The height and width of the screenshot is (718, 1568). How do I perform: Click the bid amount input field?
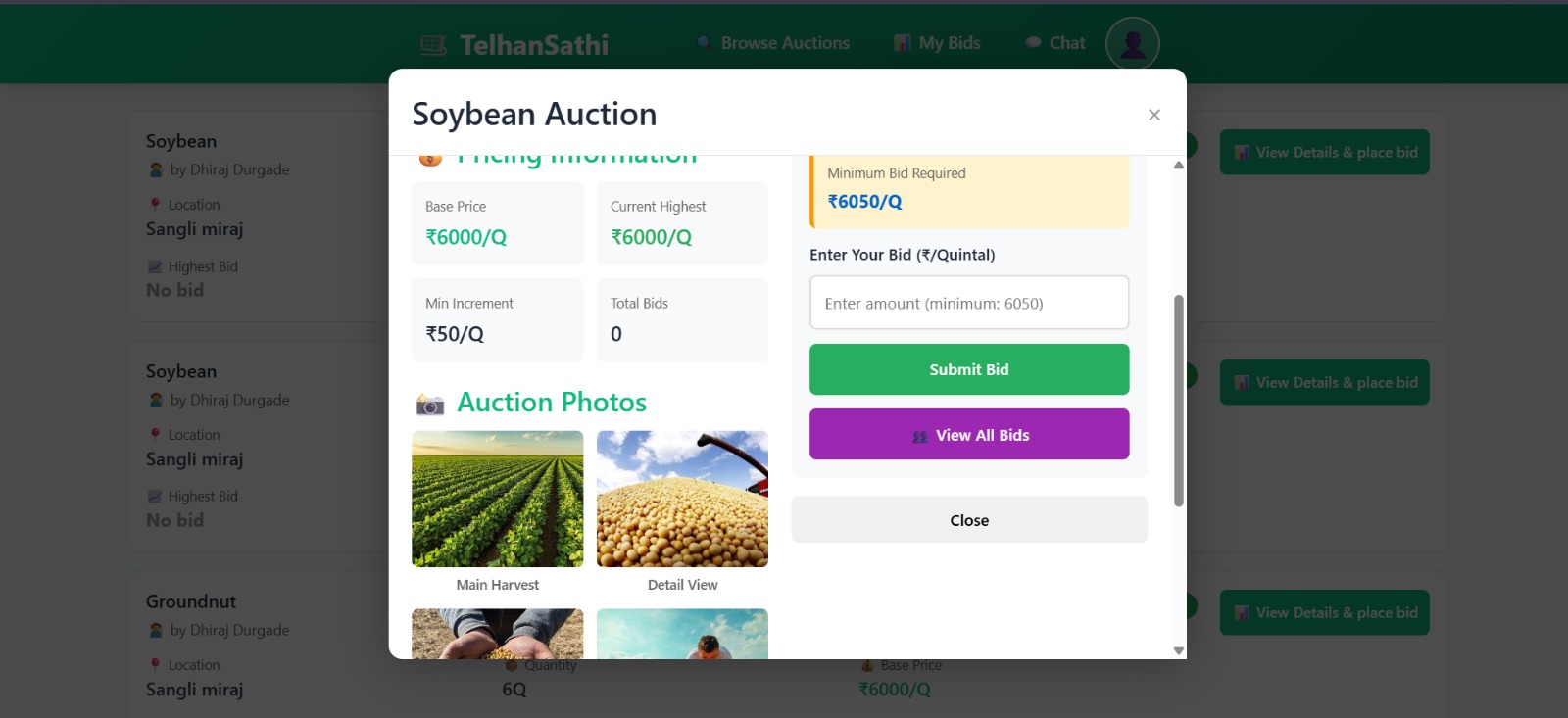pos(968,303)
